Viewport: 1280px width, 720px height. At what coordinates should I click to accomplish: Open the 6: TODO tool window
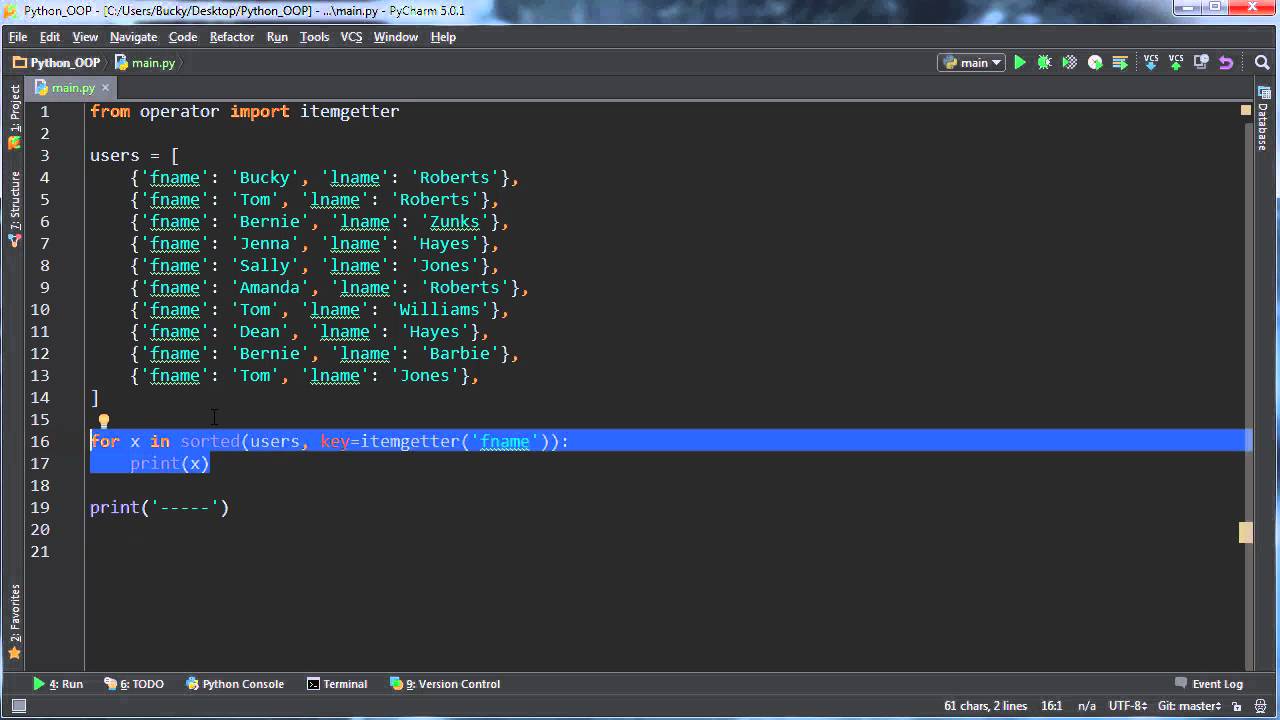click(134, 684)
